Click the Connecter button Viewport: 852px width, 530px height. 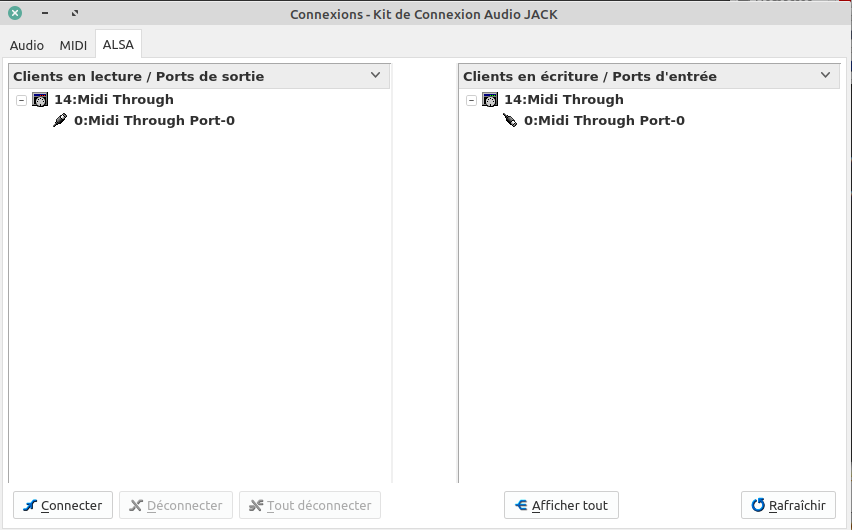(63, 505)
